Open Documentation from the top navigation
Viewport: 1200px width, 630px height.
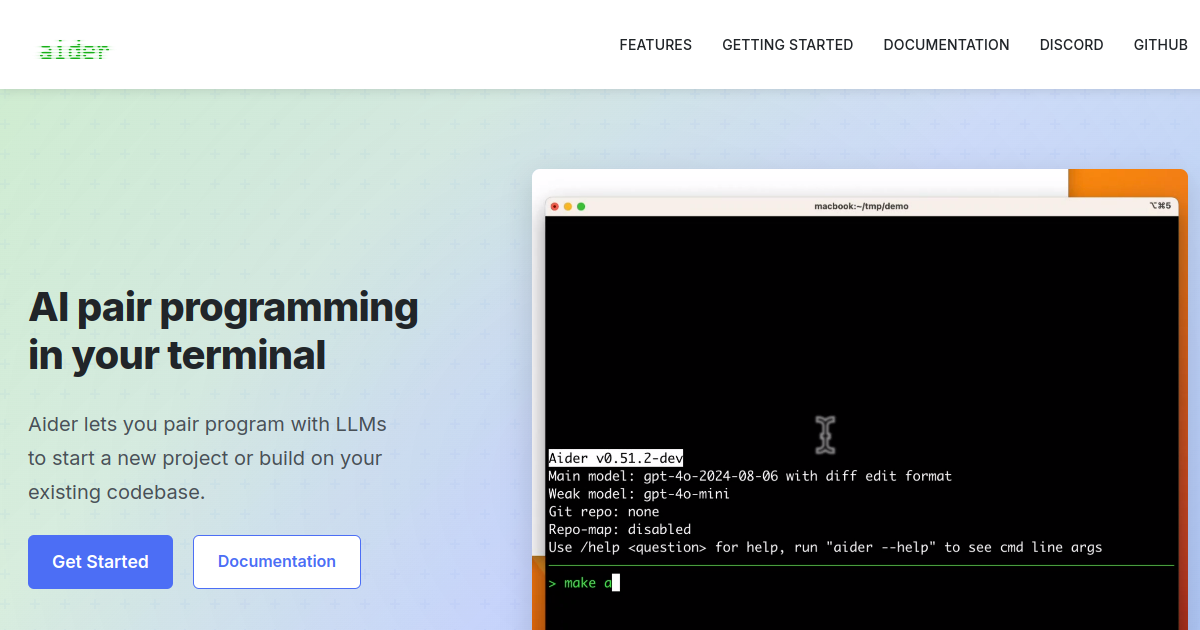click(946, 45)
